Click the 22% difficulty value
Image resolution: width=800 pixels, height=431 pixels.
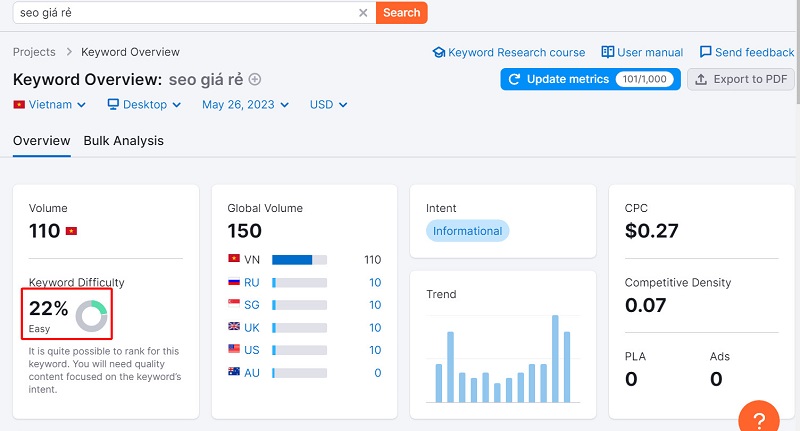tap(48, 308)
